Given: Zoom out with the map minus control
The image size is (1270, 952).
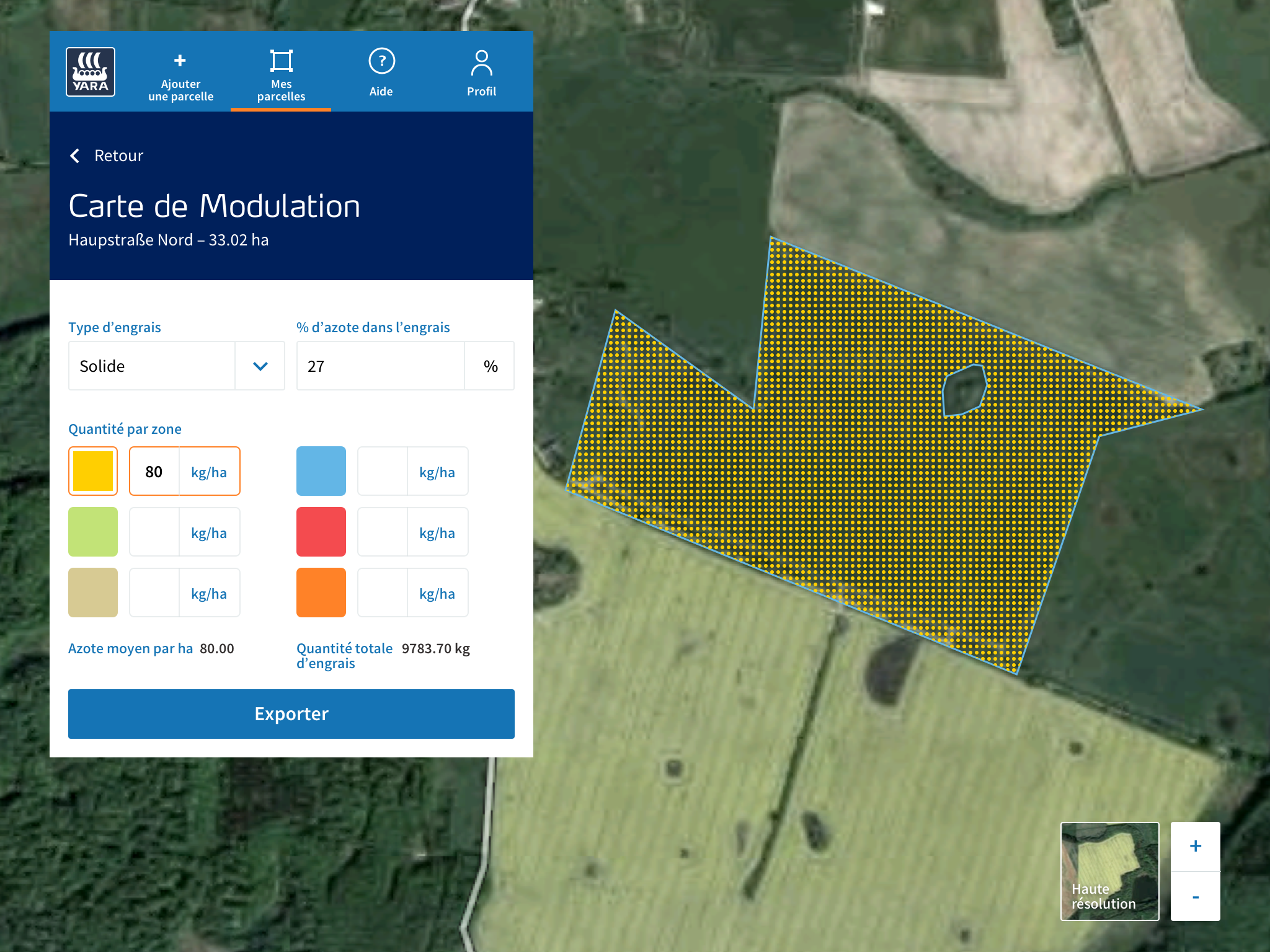Looking at the screenshot, I should 1194,896.
